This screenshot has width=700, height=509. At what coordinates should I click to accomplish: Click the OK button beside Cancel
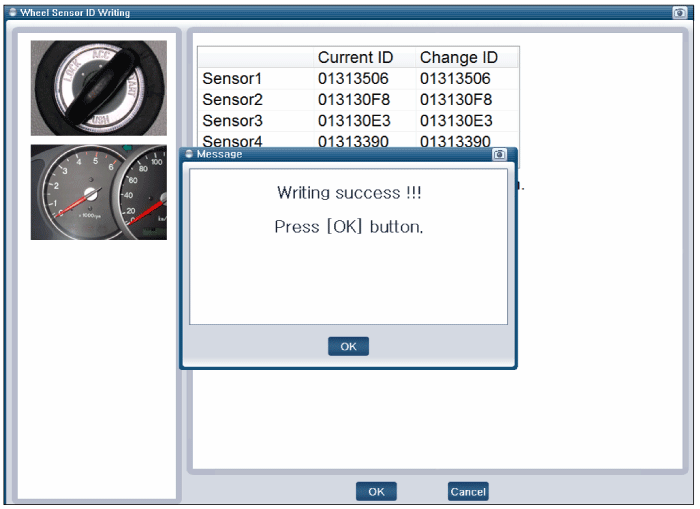[x=376, y=491]
